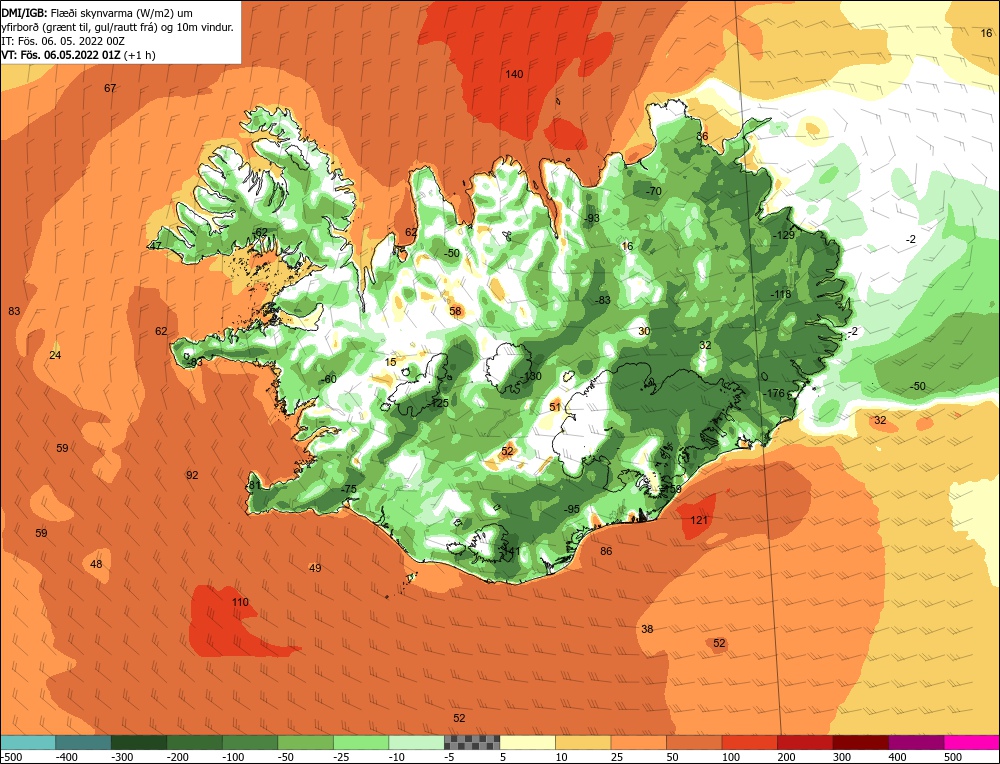Select the 'IT: Fös. 06. 05. 2022 00Z' line
Image resolution: width=1000 pixels, height=764 pixels.
63,41
